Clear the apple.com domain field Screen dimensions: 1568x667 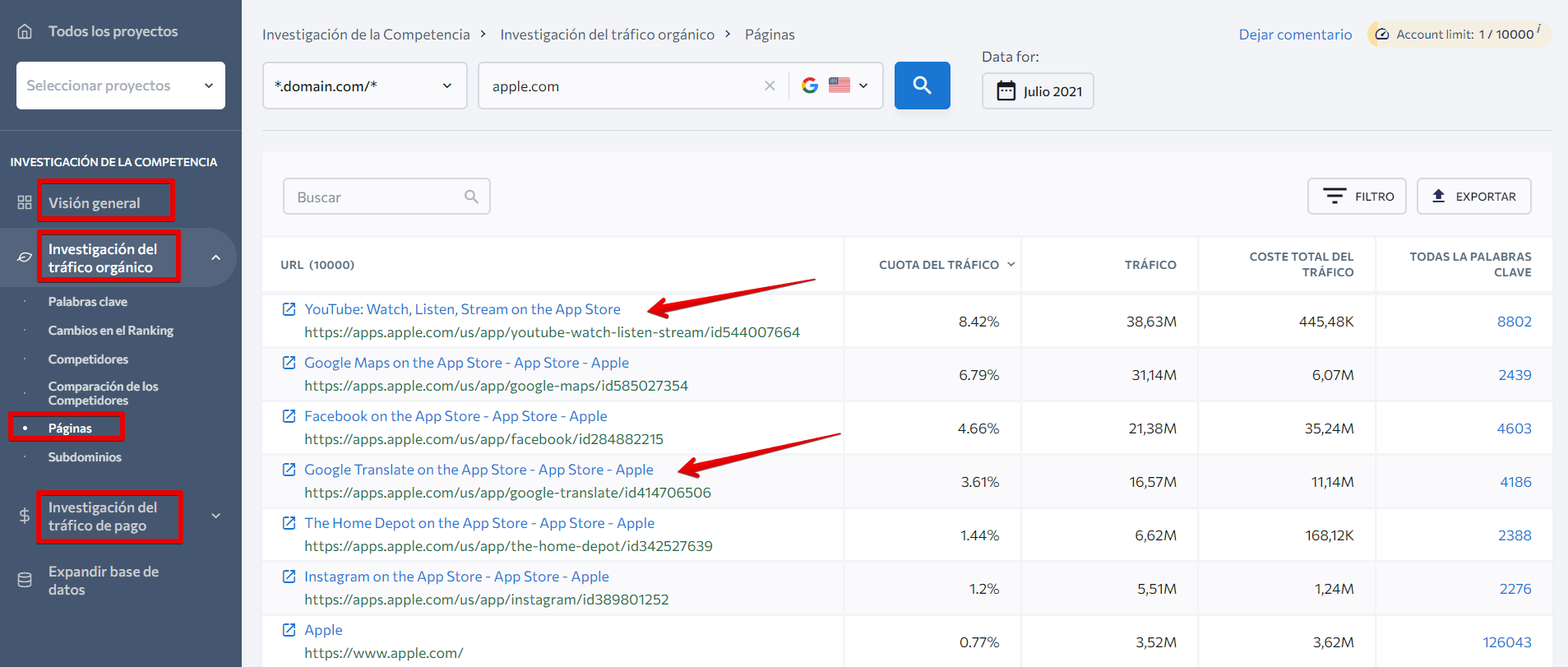(770, 86)
